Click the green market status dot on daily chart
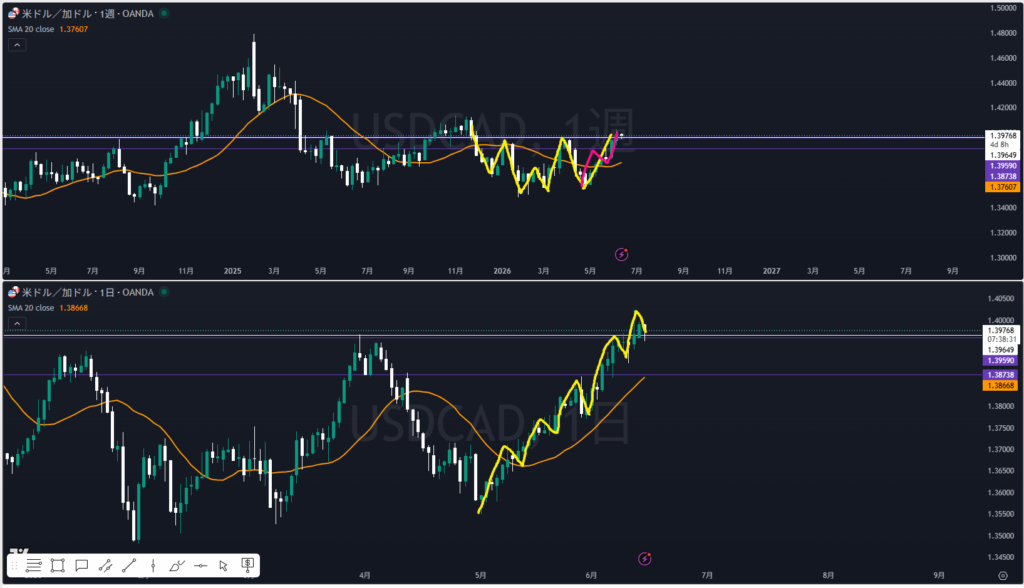1024x588 pixels. click(164, 292)
